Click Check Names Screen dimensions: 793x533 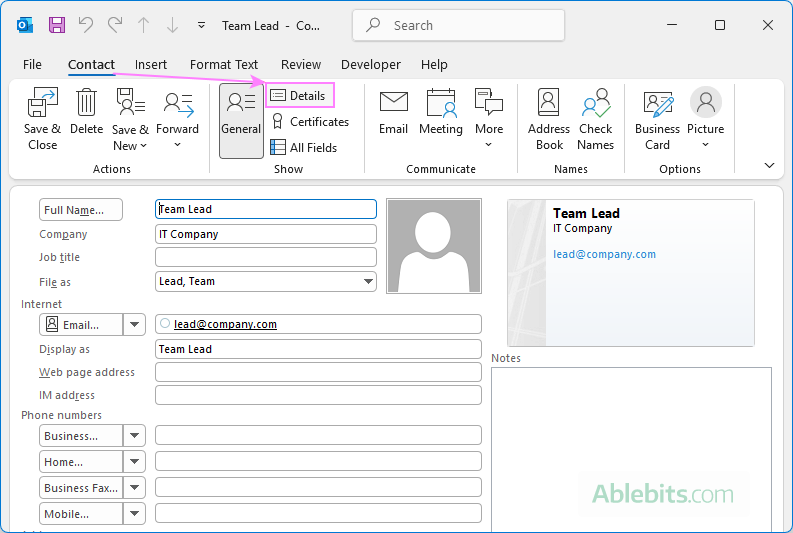tap(595, 119)
